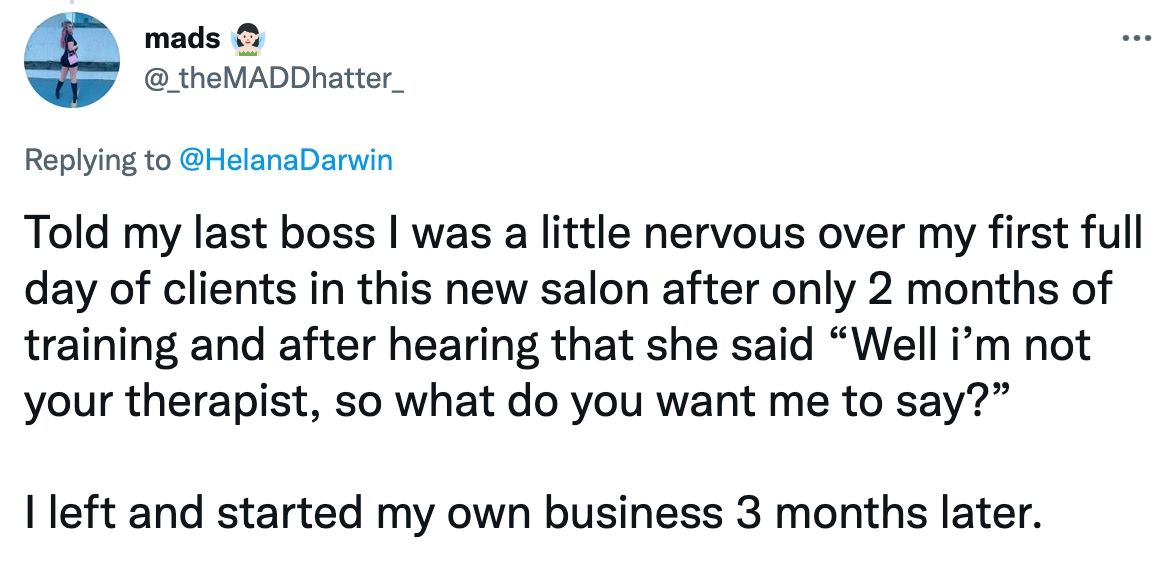This screenshot has height=566, width=1174.
Task: Open the @_theMADDhatter_ handle
Action: [x=274, y=78]
